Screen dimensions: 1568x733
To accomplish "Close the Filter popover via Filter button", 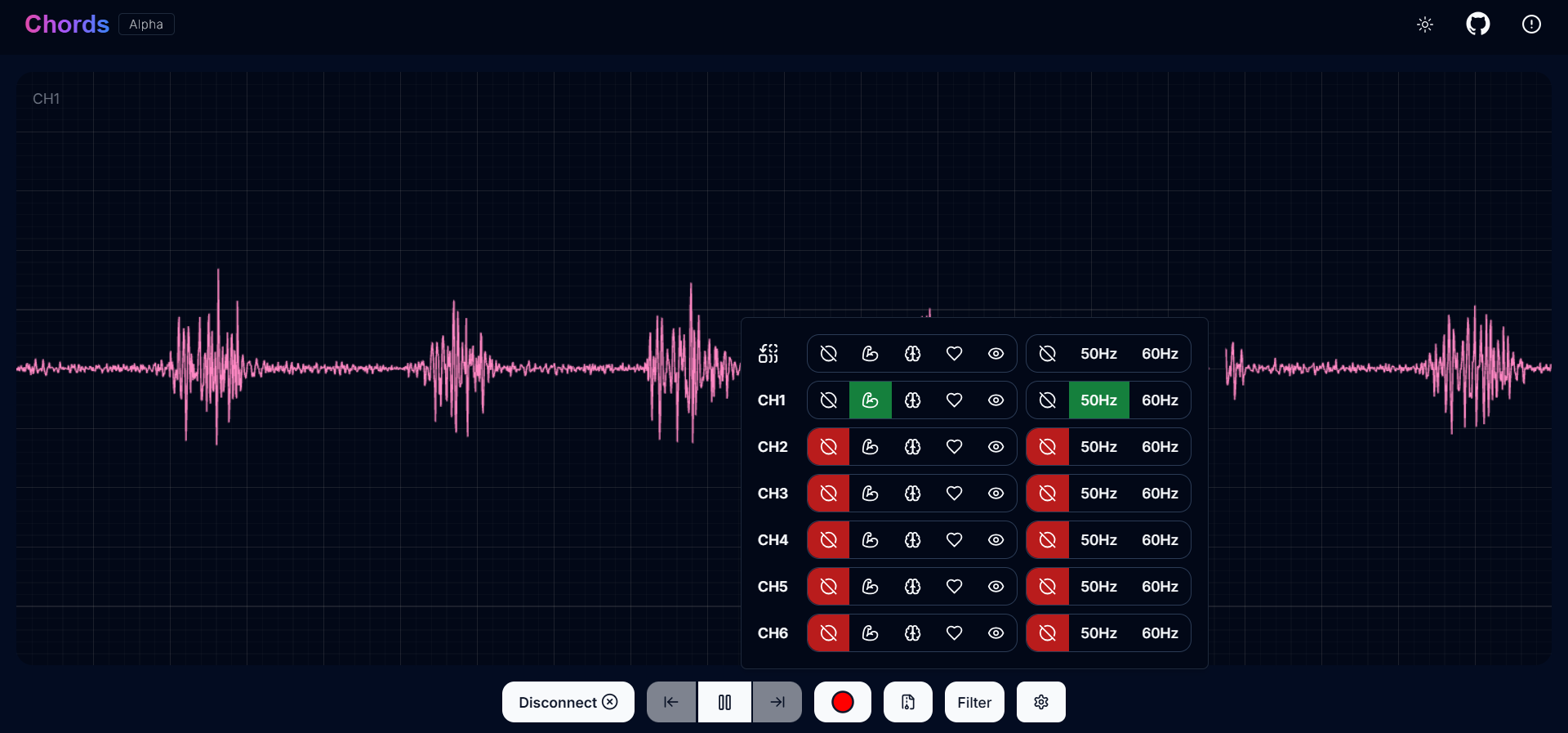I will coord(974,702).
